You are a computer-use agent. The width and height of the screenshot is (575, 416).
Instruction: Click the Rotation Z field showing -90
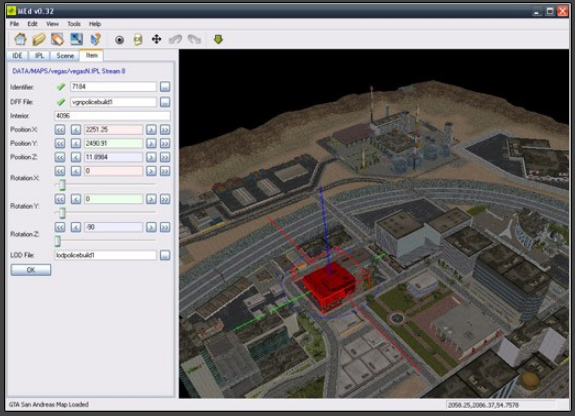[113, 227]
